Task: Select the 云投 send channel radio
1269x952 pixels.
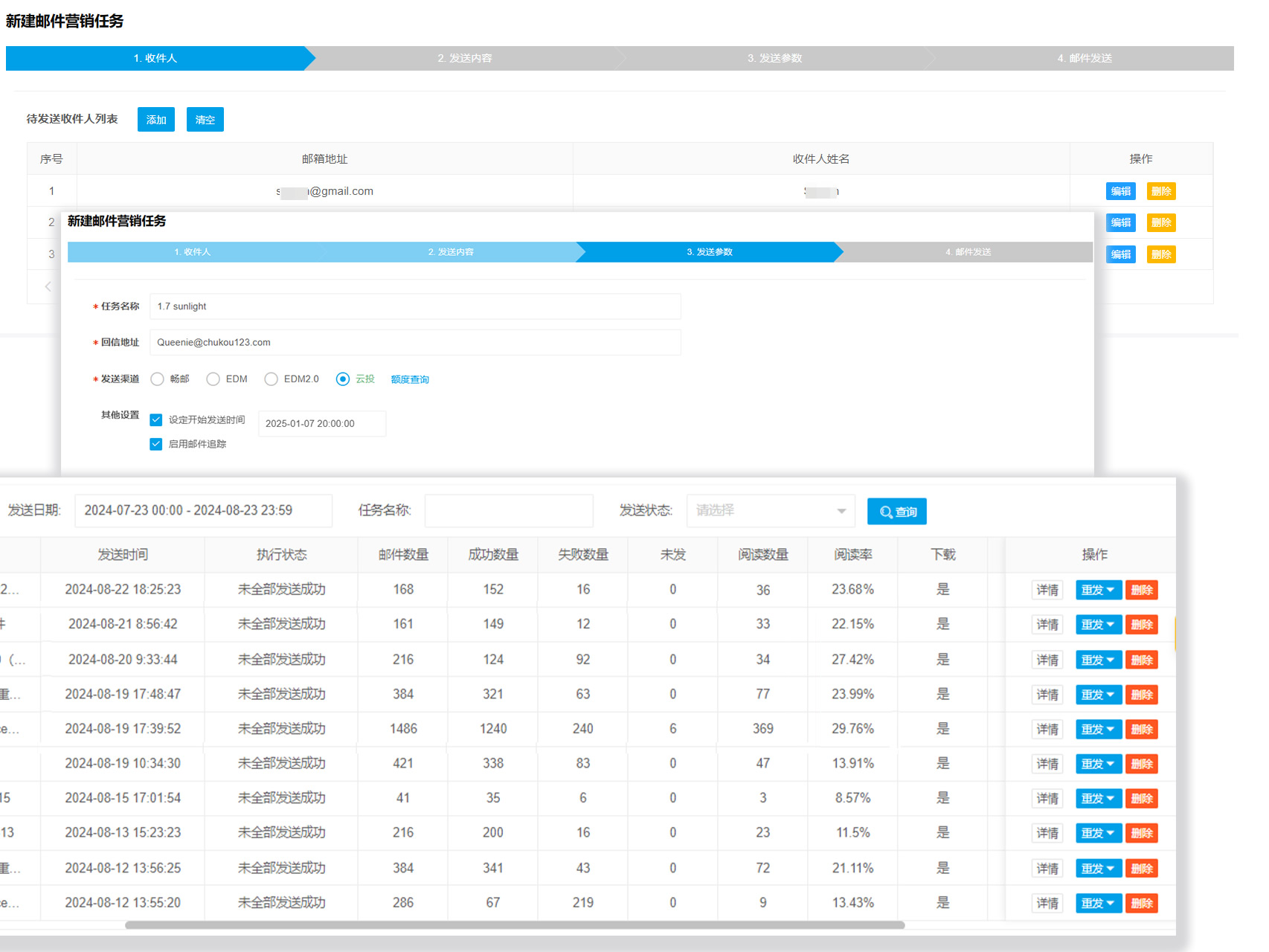Action: (x=342, y=379)
